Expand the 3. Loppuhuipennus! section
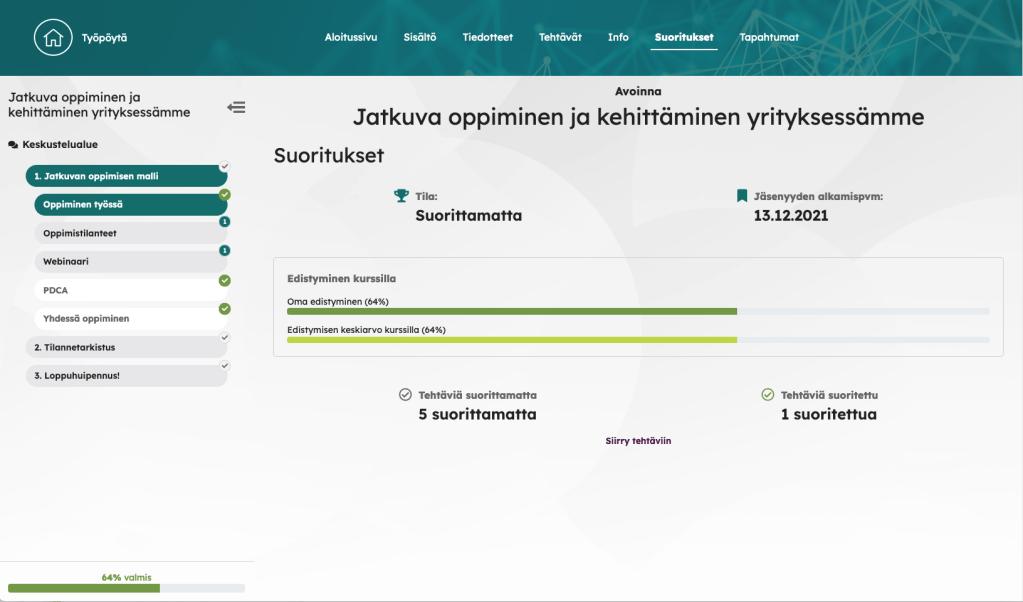The width and height of the screenshot is (1023, 602). (126, 376)
